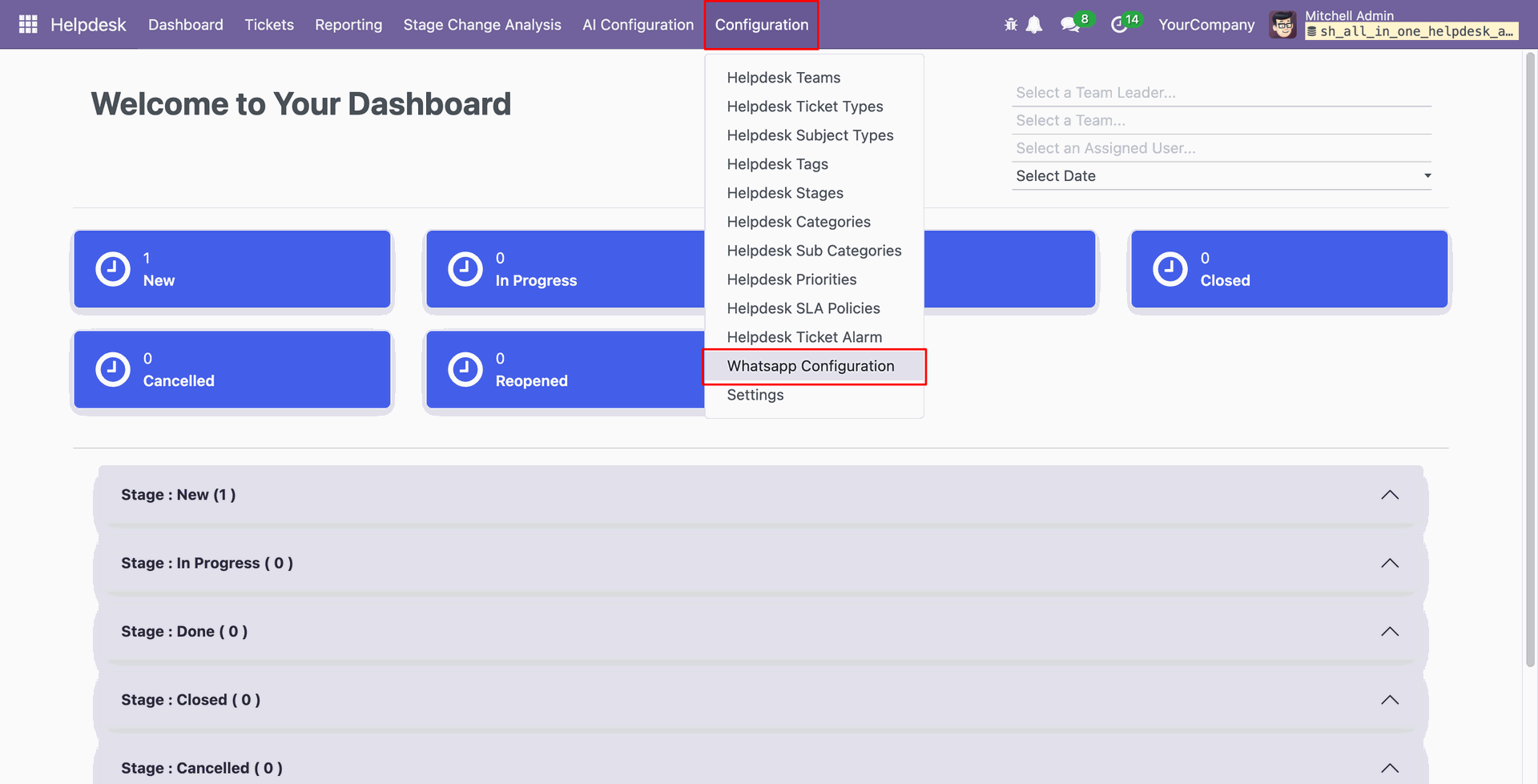Select Whatsapp Configuration from dropdown menu
This screenshot has width=1538, height=784.
tap(815, 366)
